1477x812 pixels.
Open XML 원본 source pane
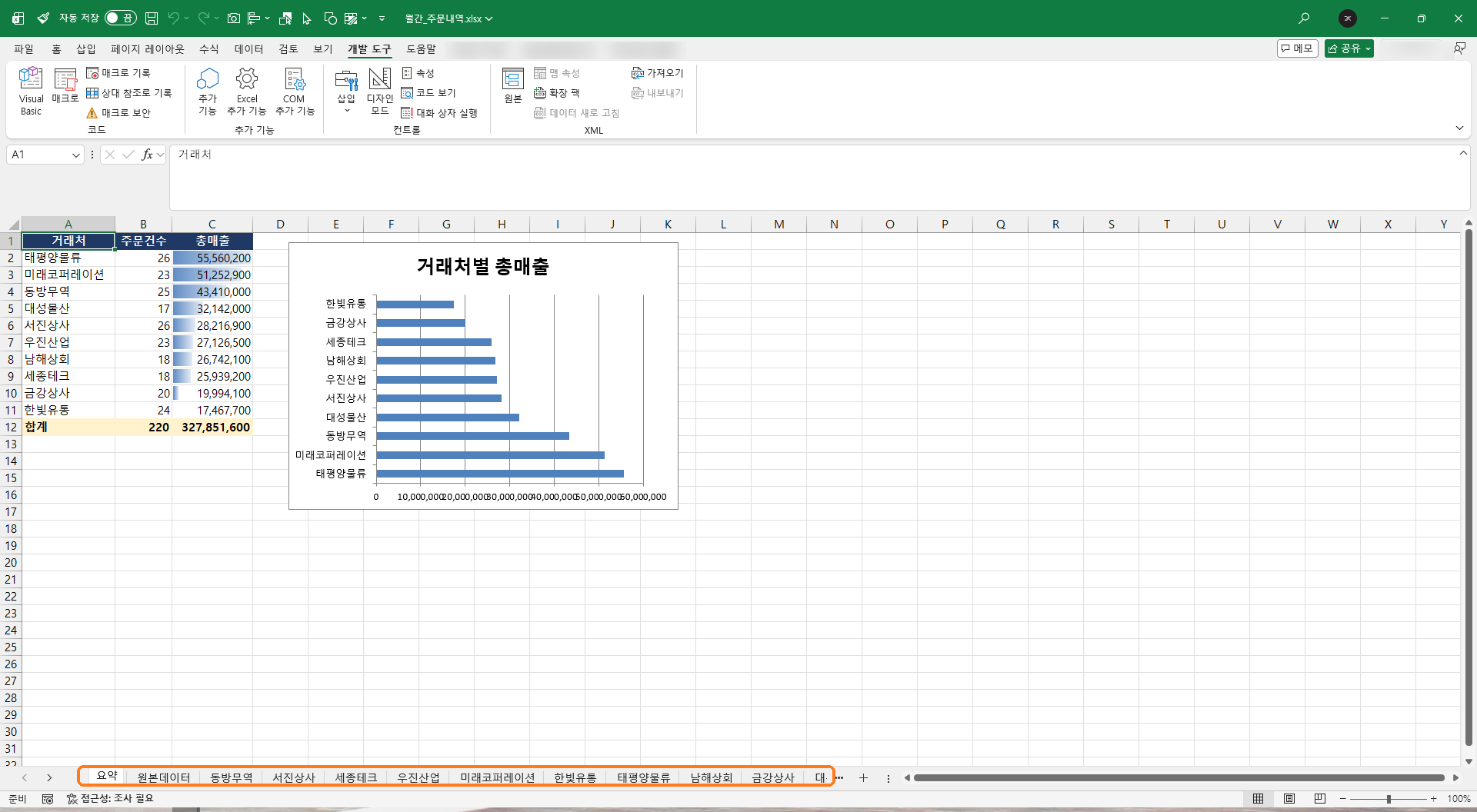pyautogui.click(x=513, y=85)
